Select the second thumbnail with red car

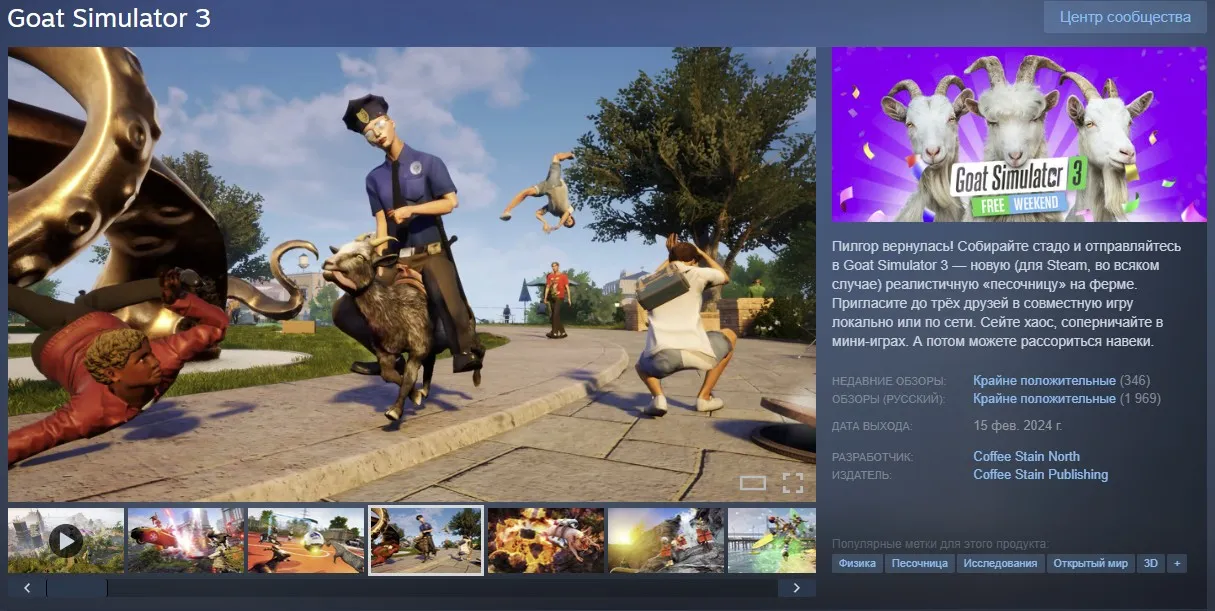186,541
